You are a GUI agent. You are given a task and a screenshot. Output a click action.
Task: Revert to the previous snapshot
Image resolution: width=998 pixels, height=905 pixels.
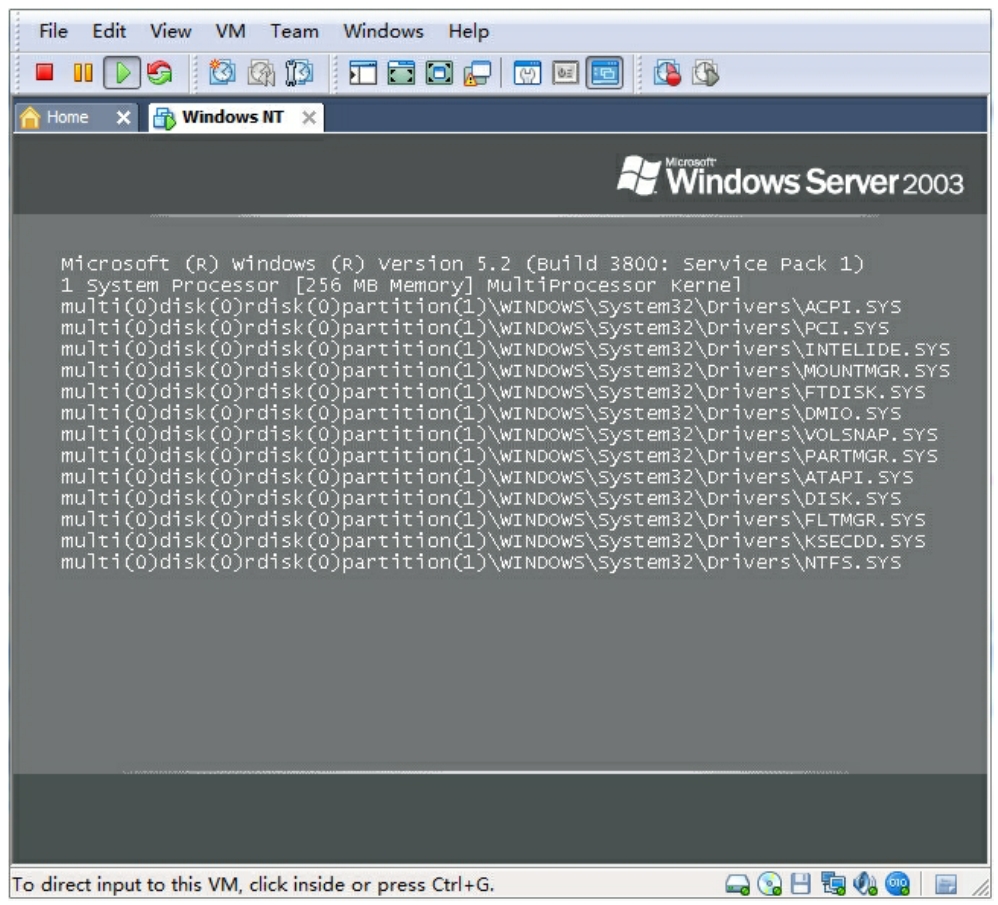[260, 73]
